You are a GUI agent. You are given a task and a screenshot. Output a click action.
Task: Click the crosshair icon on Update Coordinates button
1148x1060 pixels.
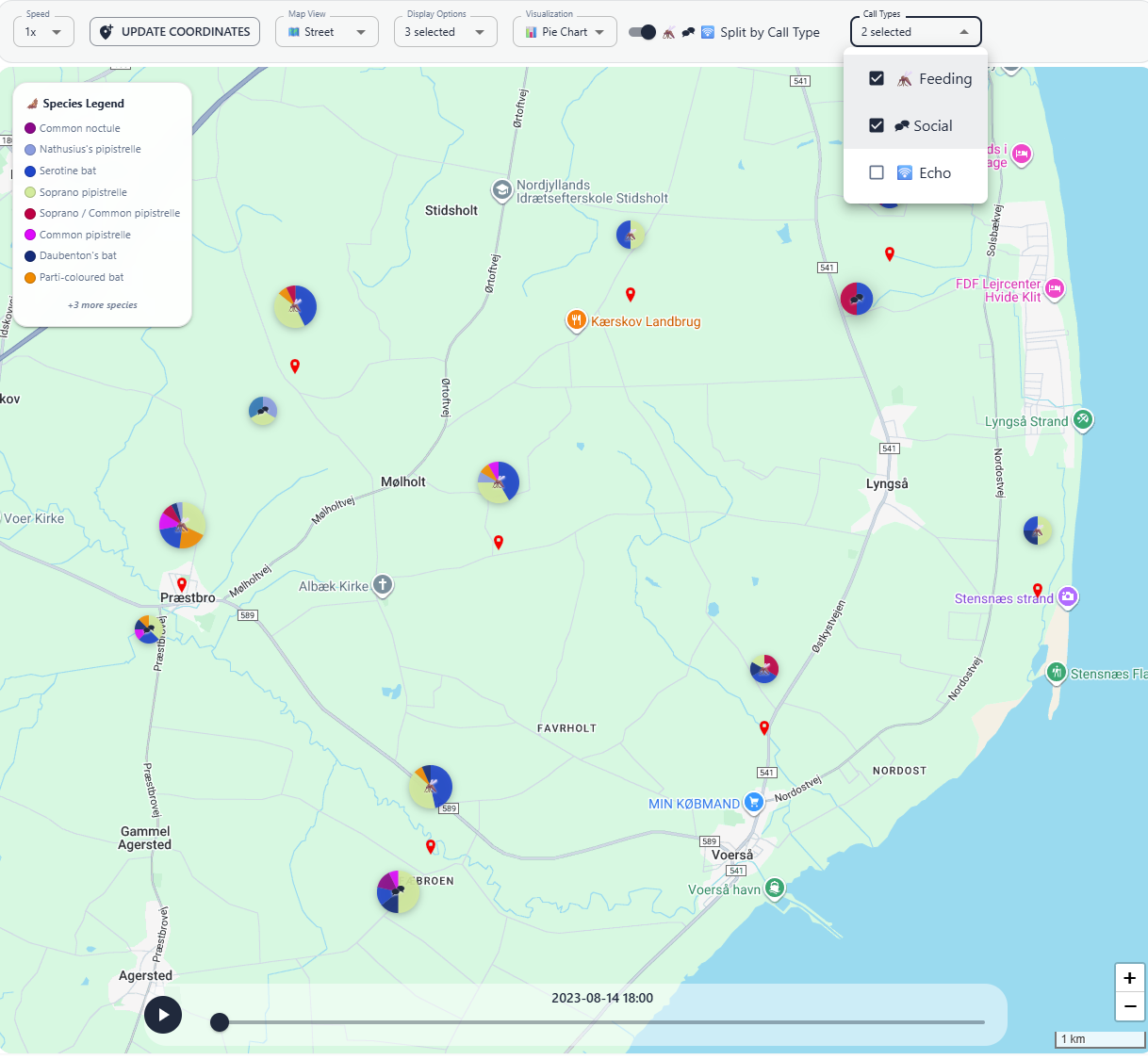coord(107,31)
